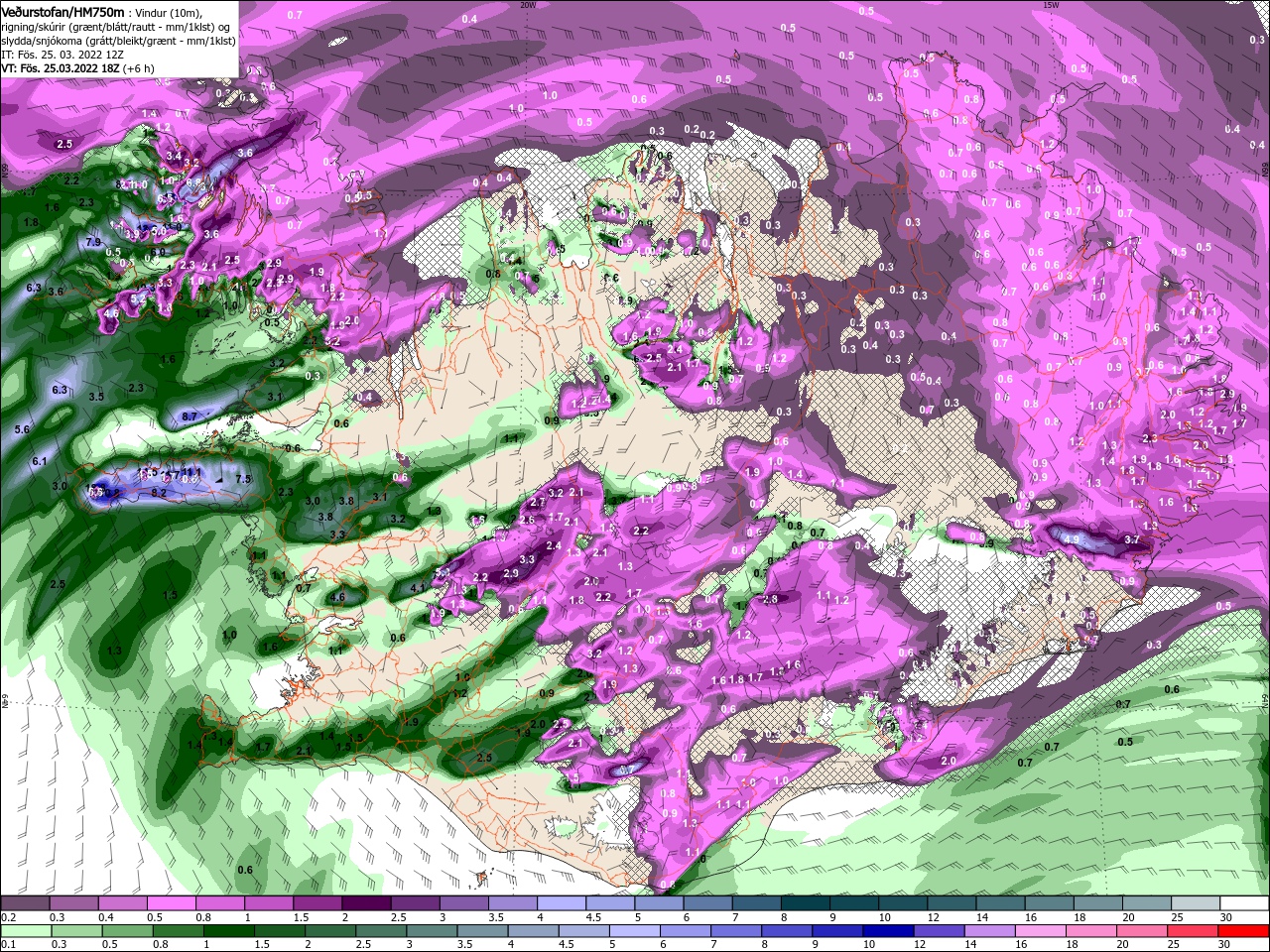Image resolution: width=1270 pixels, height=952 pixels.
Task: Click the lower legend swatch between 10 and 12
Action: pyautogui.click(x=890, y=931)
